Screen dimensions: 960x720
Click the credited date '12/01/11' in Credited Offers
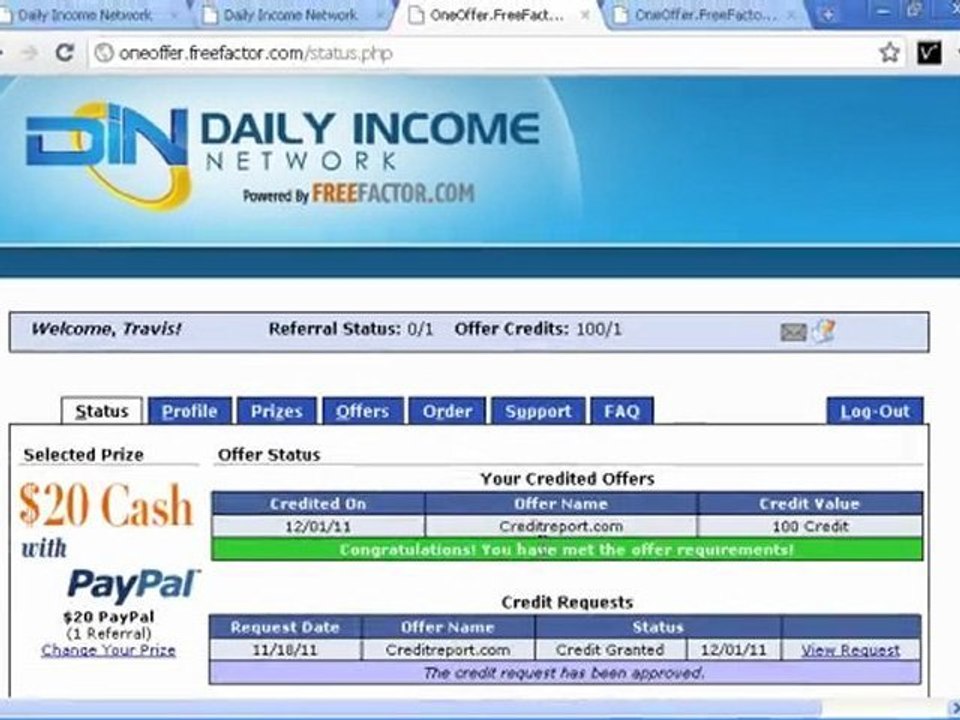318,527
